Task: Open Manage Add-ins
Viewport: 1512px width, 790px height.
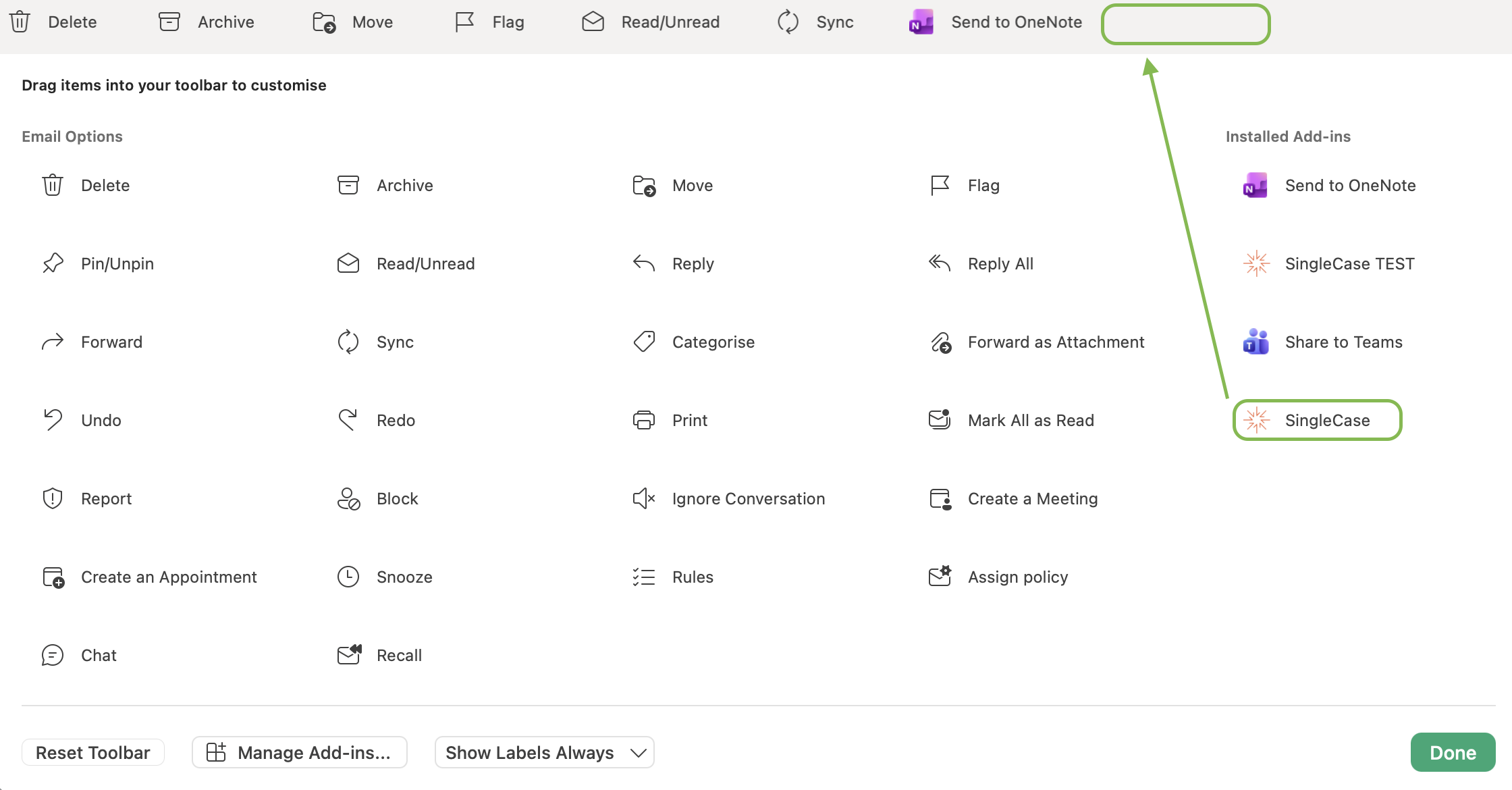Action: tap(300, 752)
